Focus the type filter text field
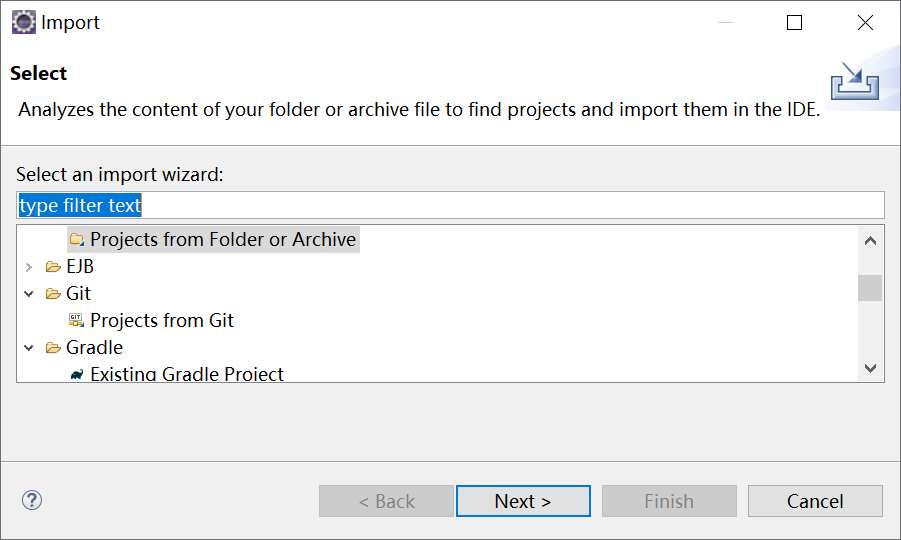 click(450, 205)
